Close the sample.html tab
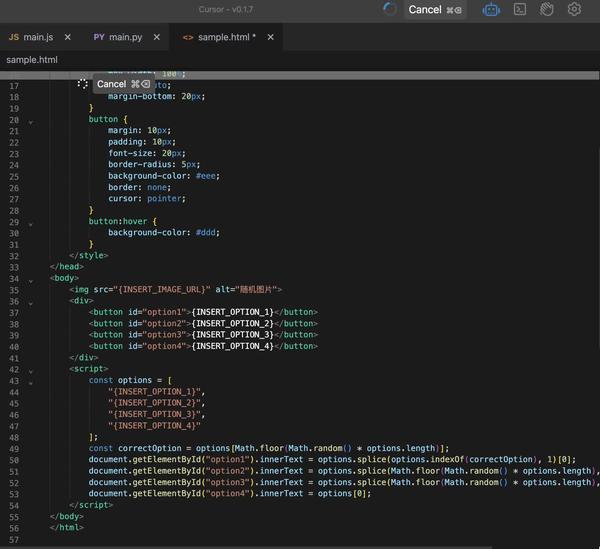600x549 pixels. pos(271,37)
